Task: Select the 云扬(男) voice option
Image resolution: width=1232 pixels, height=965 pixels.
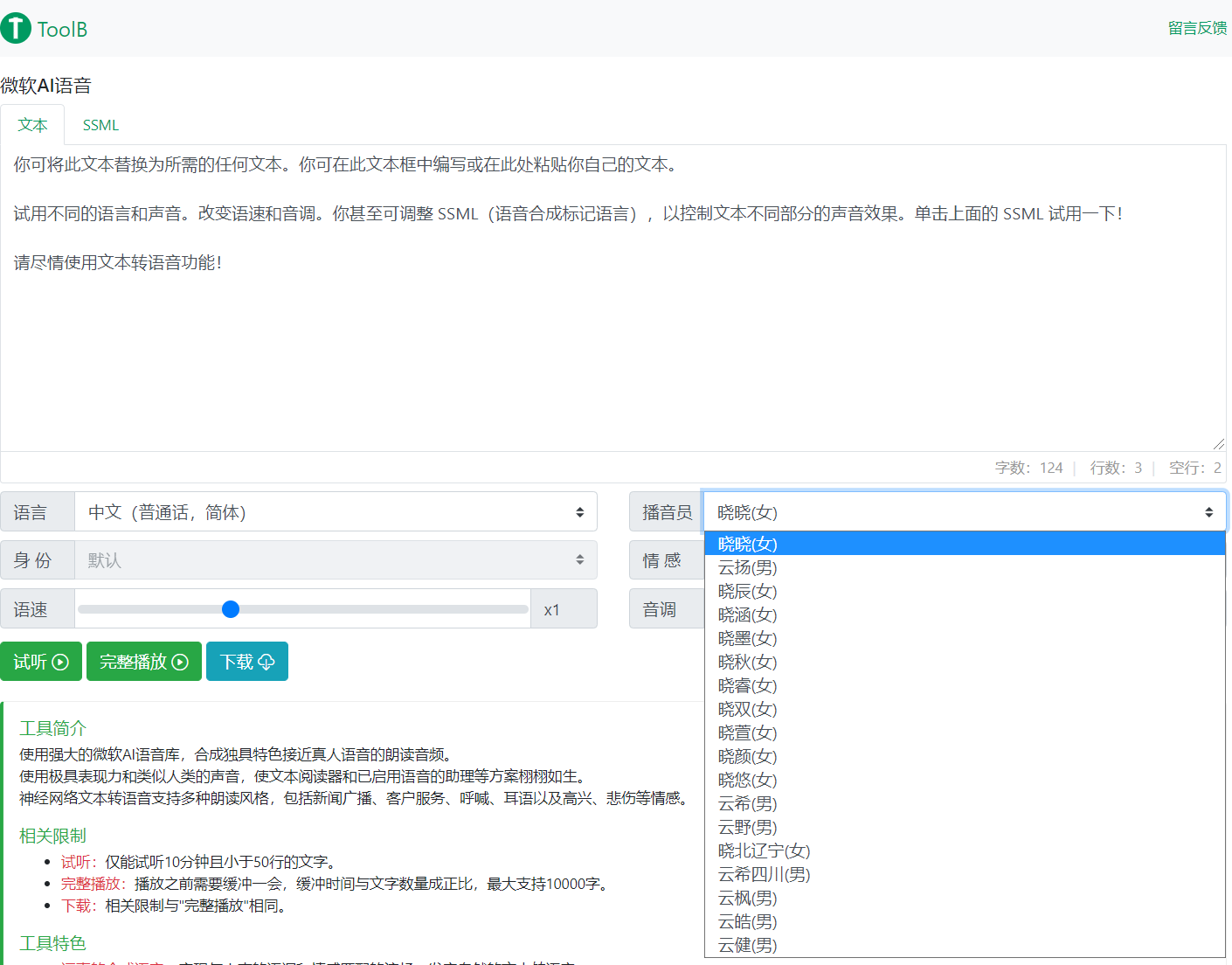Action: click(747, 567)
